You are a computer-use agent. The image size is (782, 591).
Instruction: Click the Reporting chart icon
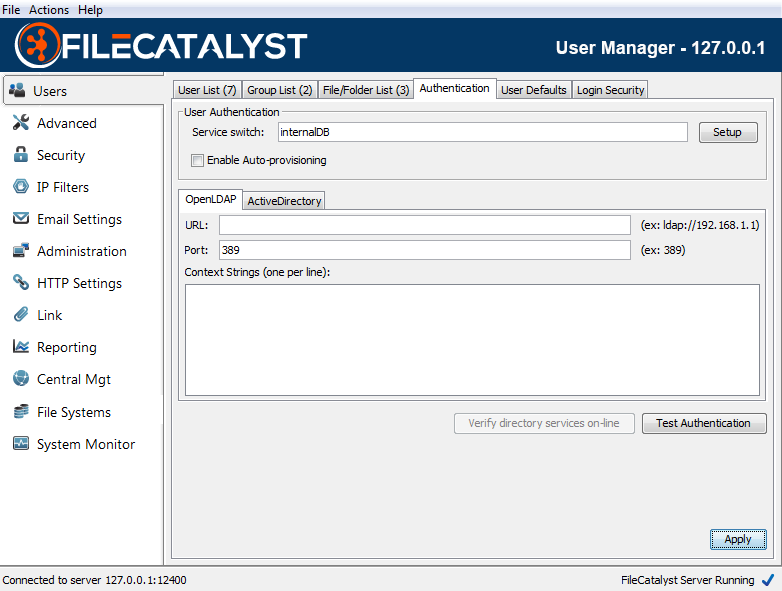21,346
